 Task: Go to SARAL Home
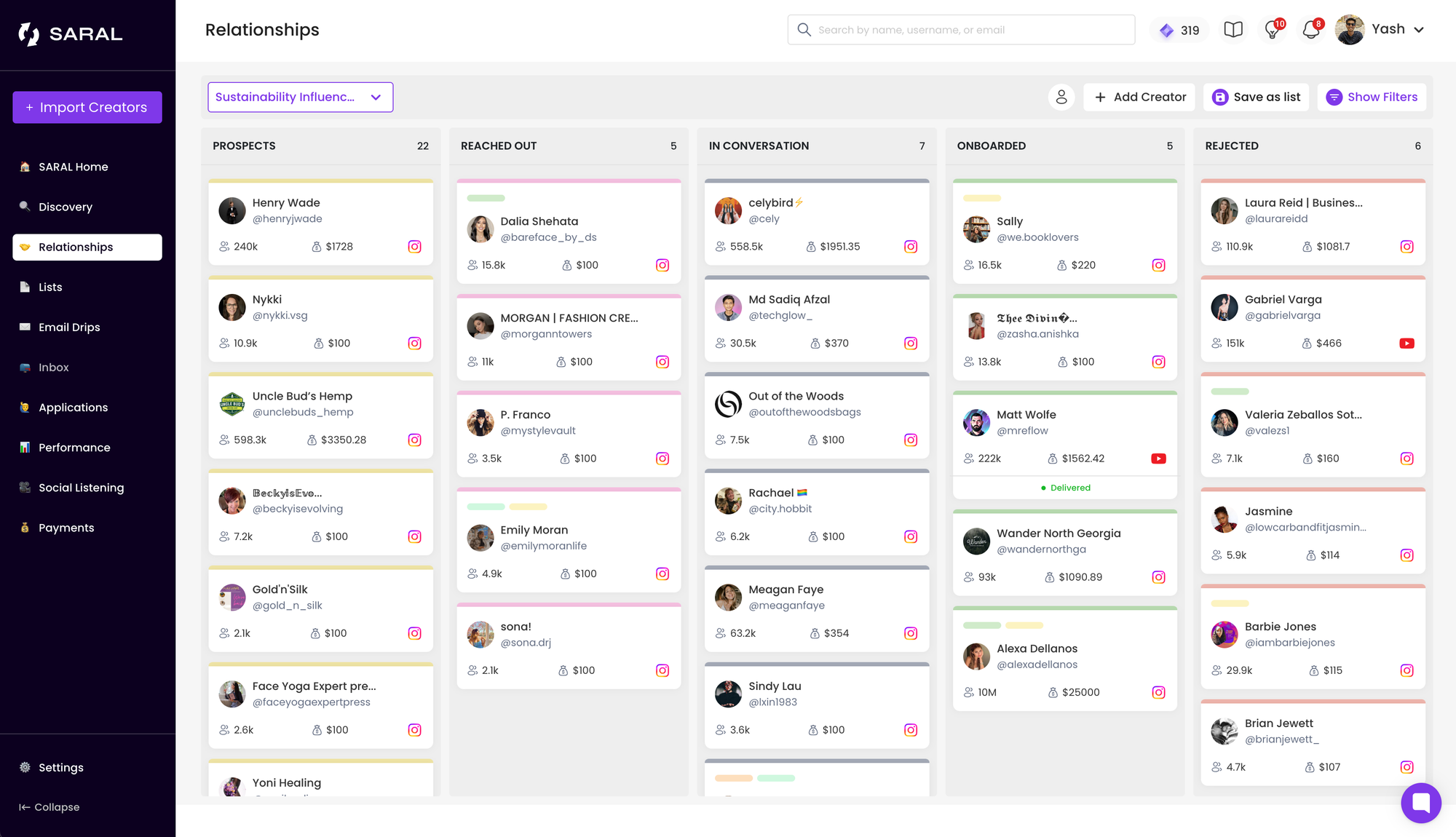tap(87, 167)
